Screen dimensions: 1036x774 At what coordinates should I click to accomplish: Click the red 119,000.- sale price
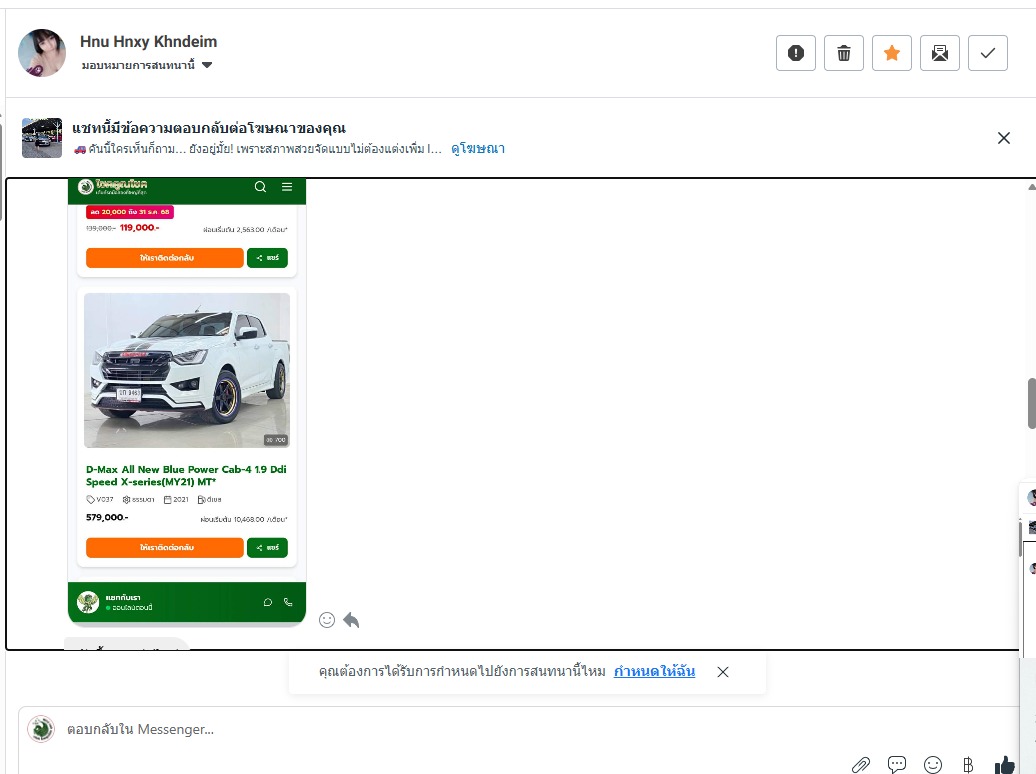(139, 227)
